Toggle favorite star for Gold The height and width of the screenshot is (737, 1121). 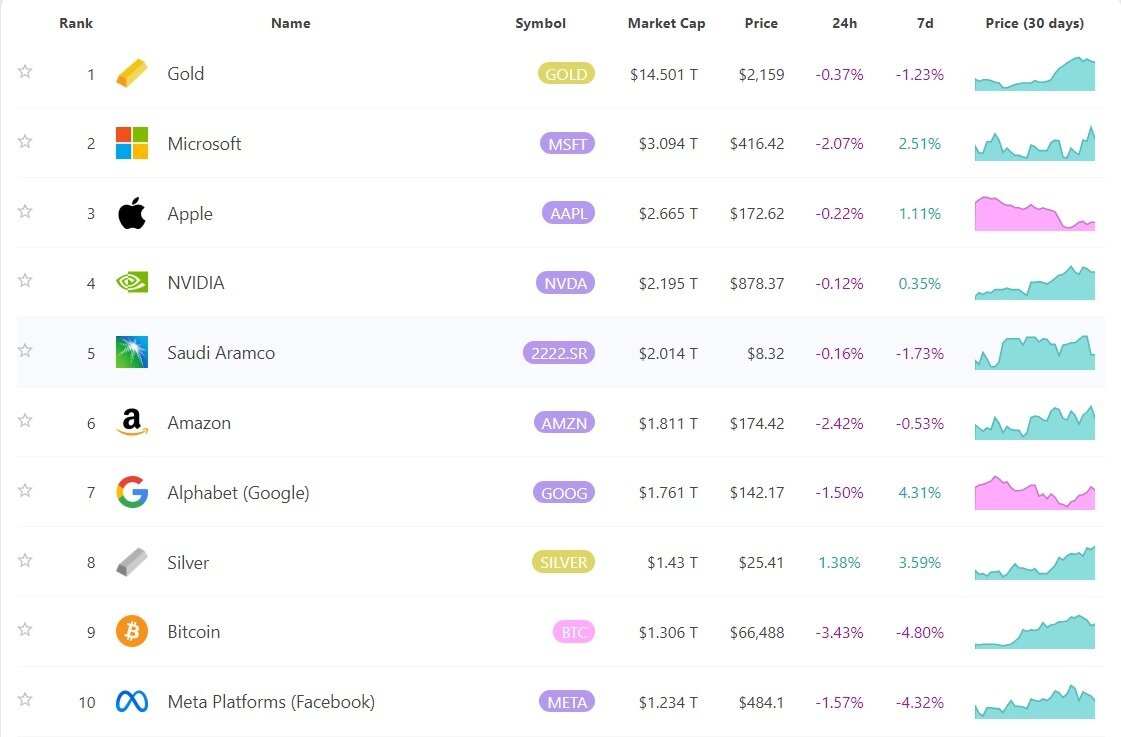click(25, 71)
